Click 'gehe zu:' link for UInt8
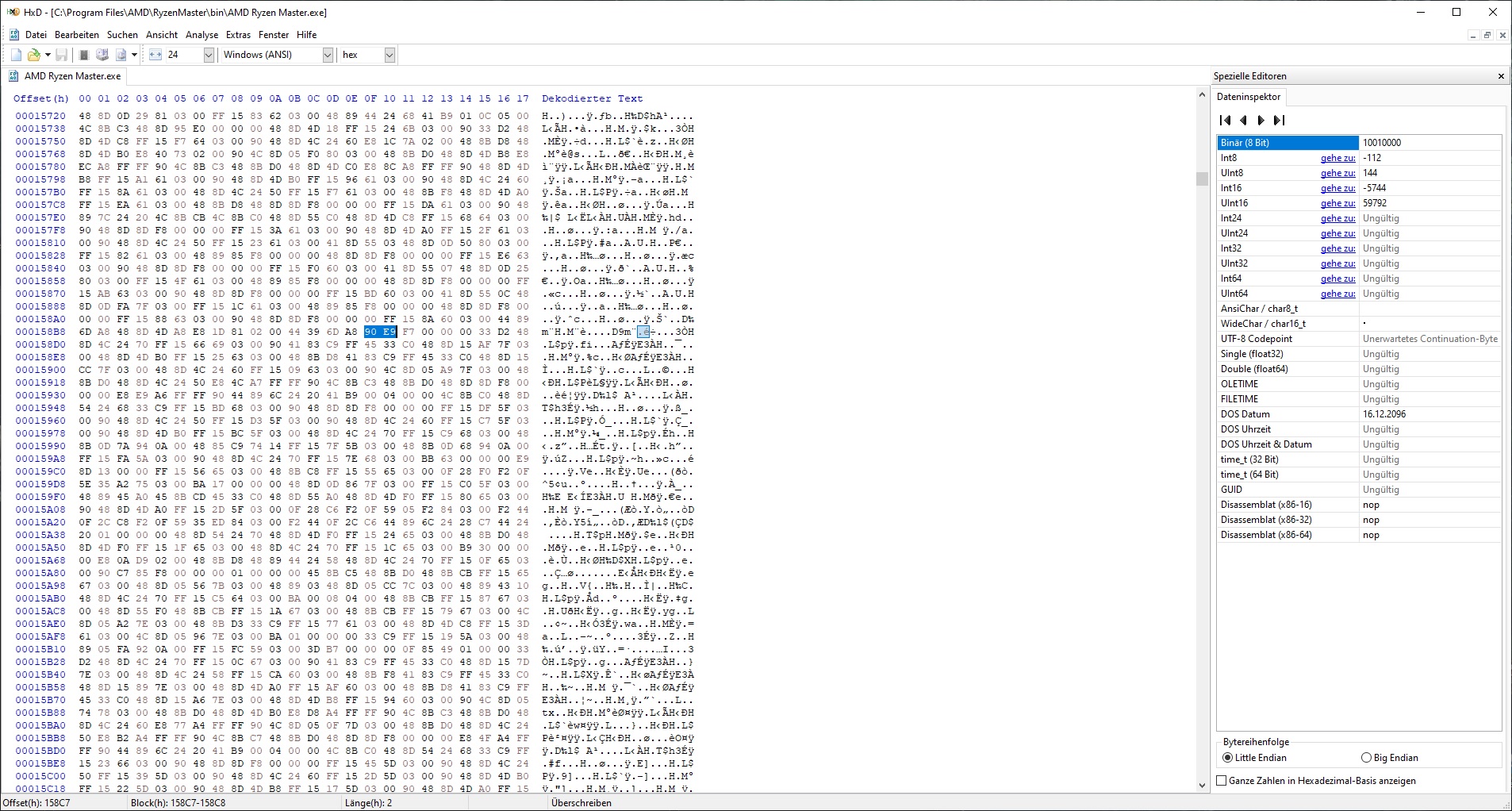This screenshot has height=811, width=1512. (x=1337, y=173)
